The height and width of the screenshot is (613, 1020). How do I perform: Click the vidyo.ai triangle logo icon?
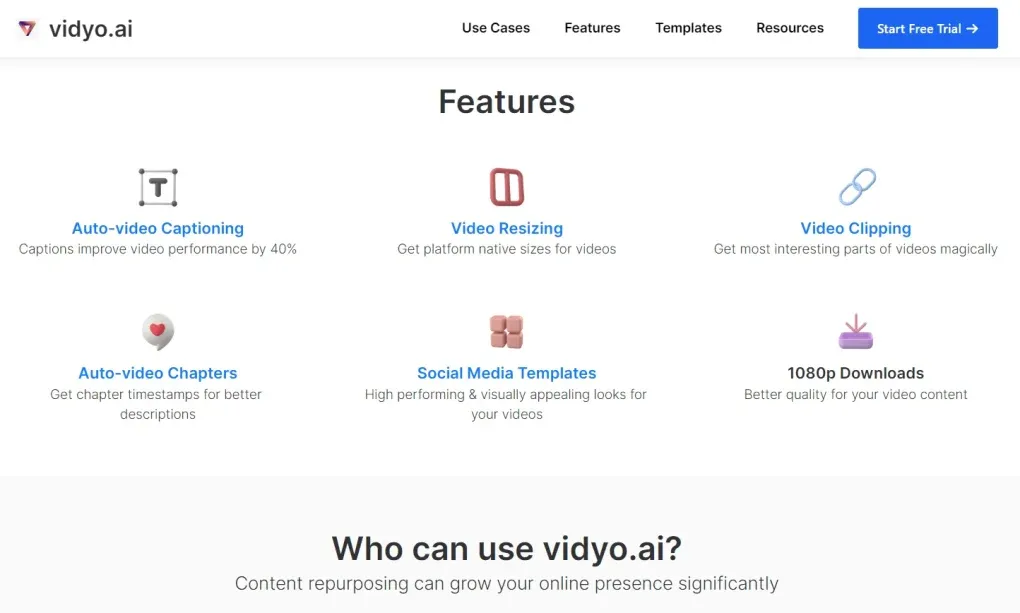27,29
